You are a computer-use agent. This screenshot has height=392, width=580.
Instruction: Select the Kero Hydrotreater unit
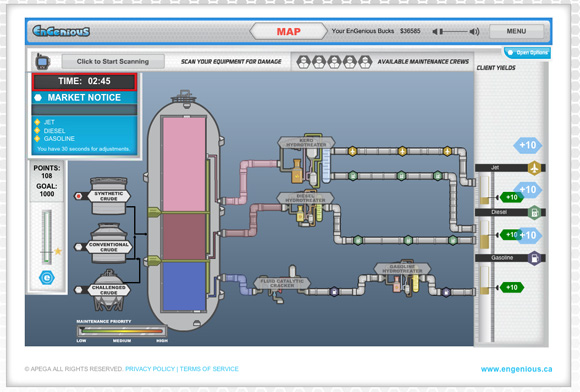click(306, 142)
